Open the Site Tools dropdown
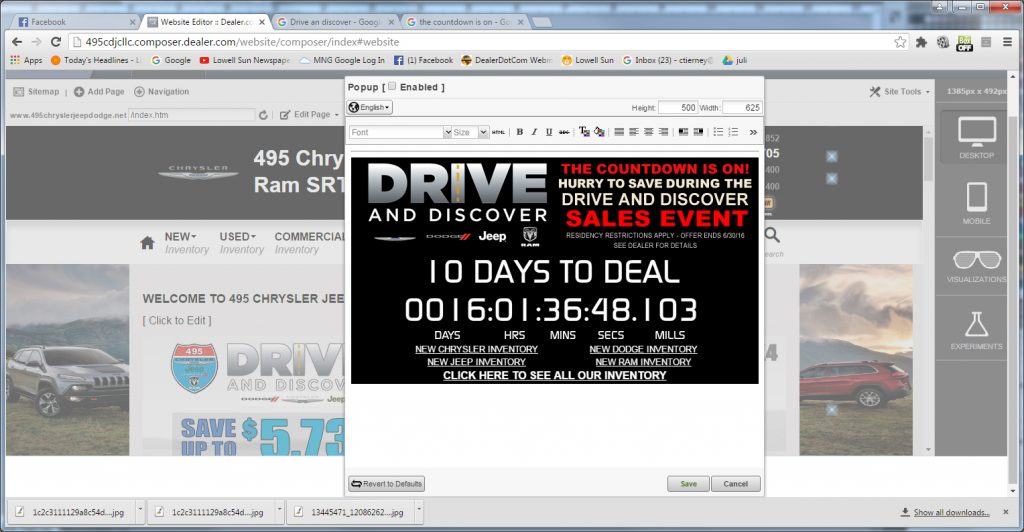Screen dimensions: 1024x532 [x=899, y=91]
